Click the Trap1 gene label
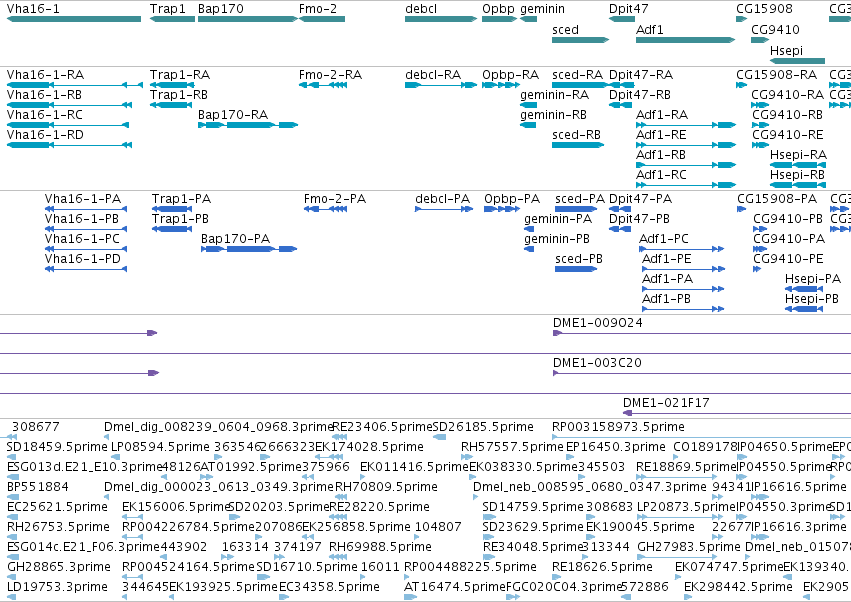The image size is (851, 602). pyautogui.click(x=168, y=9)
